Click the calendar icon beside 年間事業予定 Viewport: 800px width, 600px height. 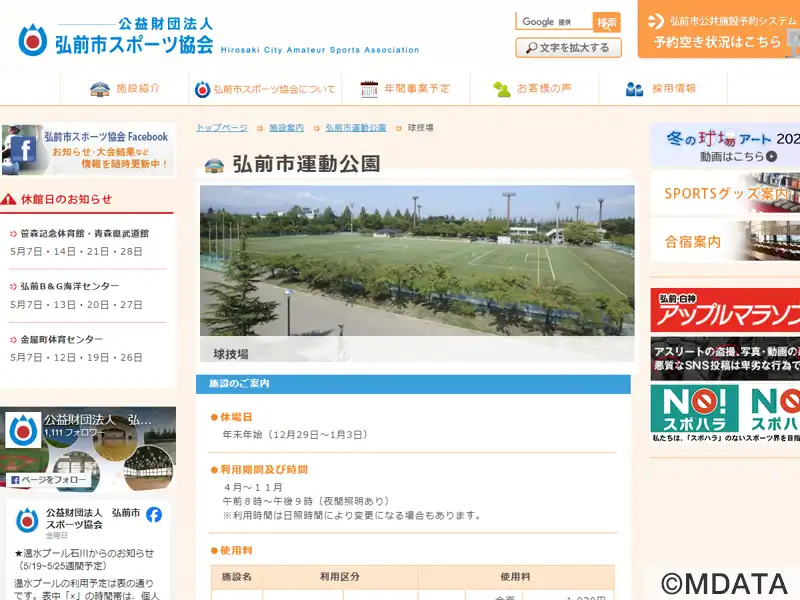tap(369, 89)
